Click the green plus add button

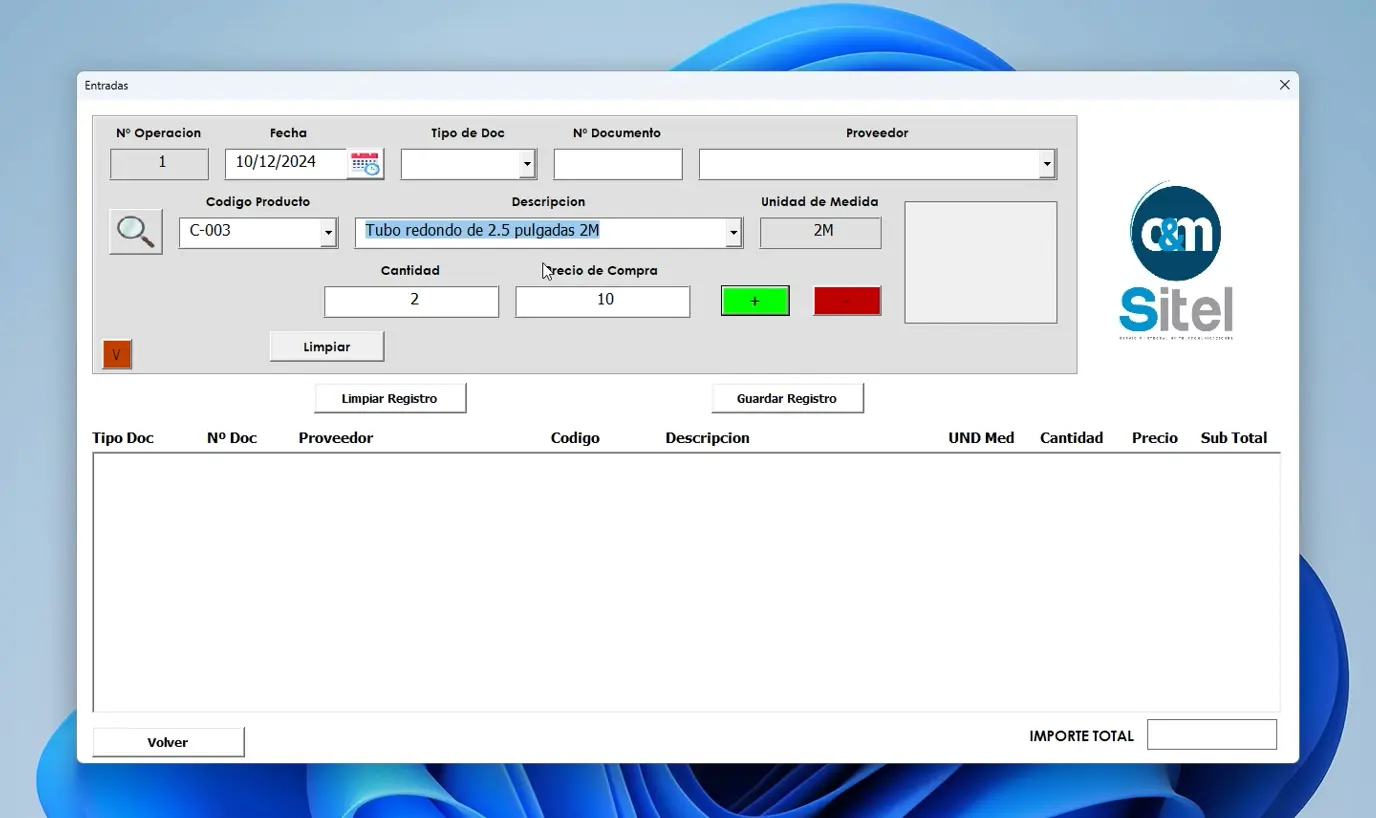point(755,301)
